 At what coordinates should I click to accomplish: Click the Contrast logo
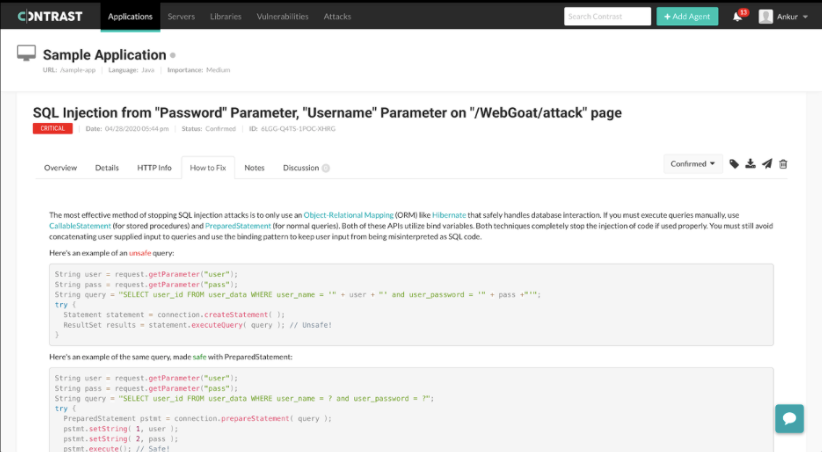tap(50, 16)
